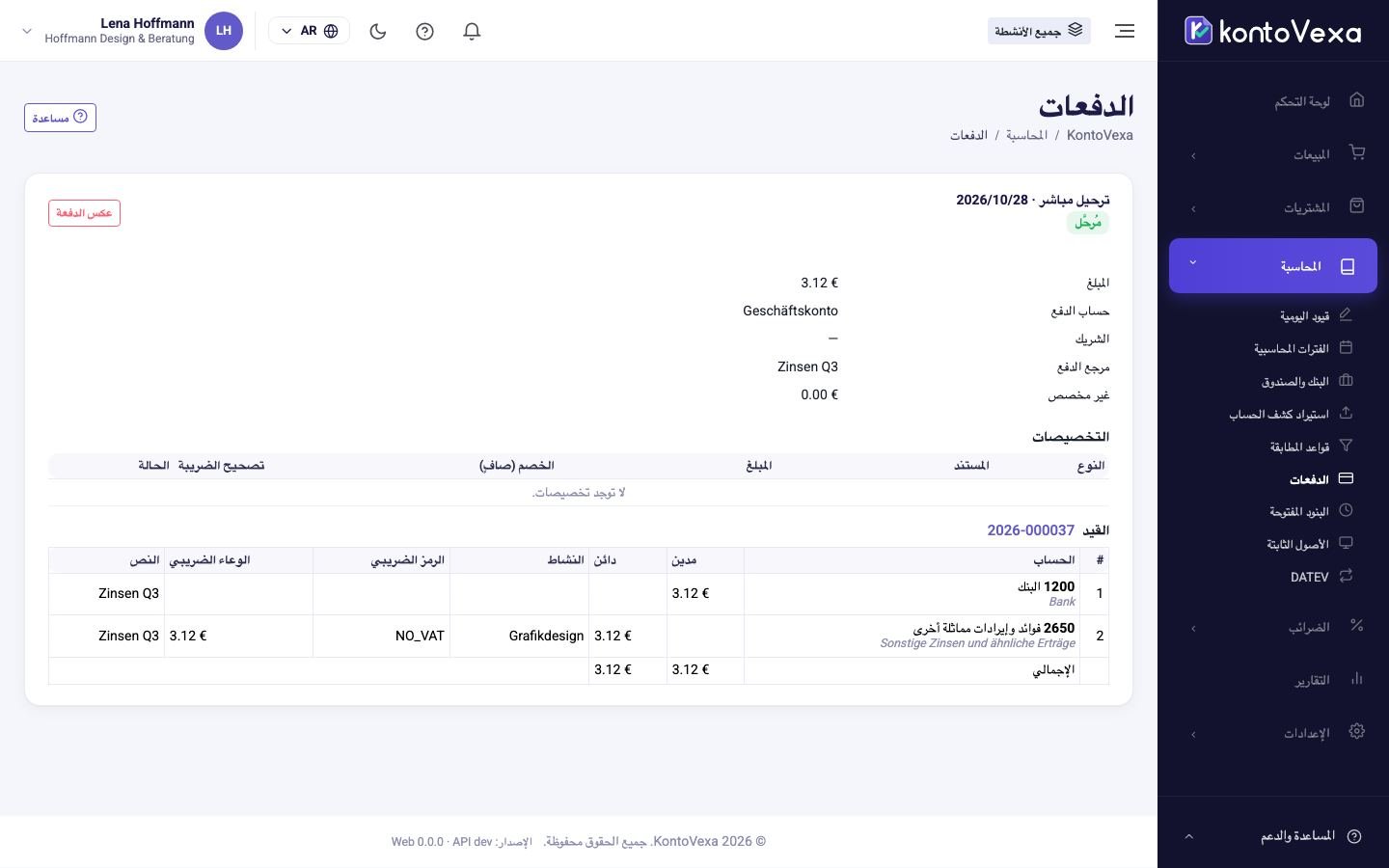Click the البنود المفتوحة clock icon
This screenshot has height=868, width=1389.
pos(1346,510)
